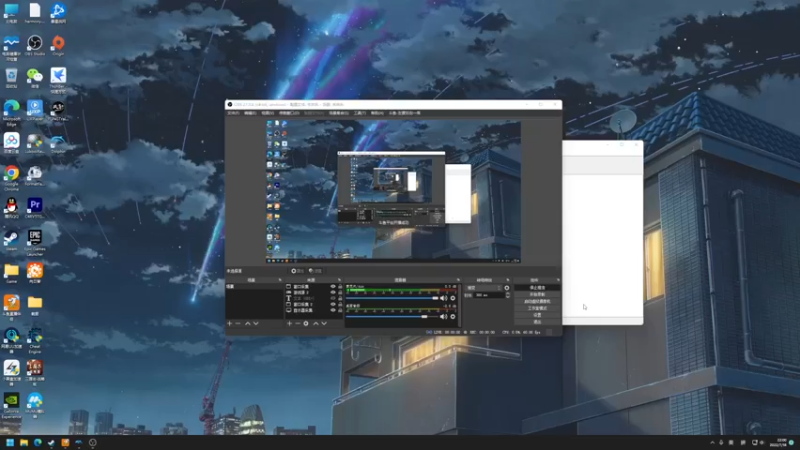This screenshot has height=450, width=800.
Task: Toggle eye visibility of the text (GDI+) source
Action: click(333, 298)
